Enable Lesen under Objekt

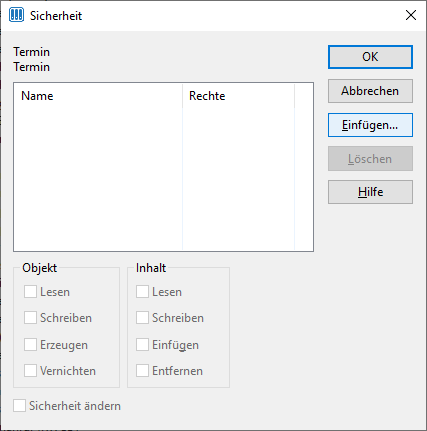pos(30,292)
